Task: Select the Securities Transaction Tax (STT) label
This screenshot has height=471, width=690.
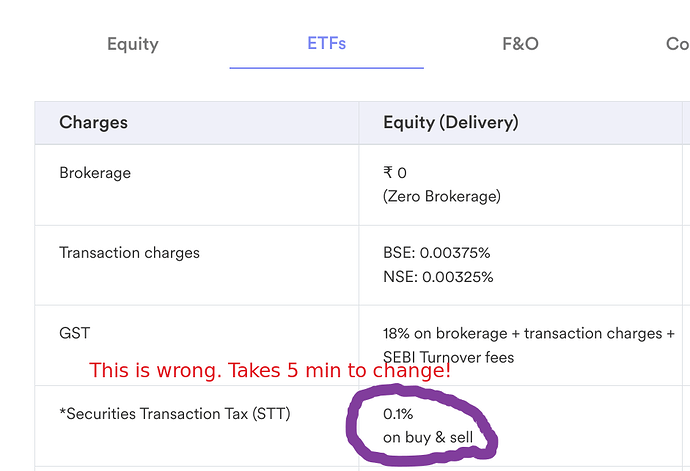Action: [175, 414]
